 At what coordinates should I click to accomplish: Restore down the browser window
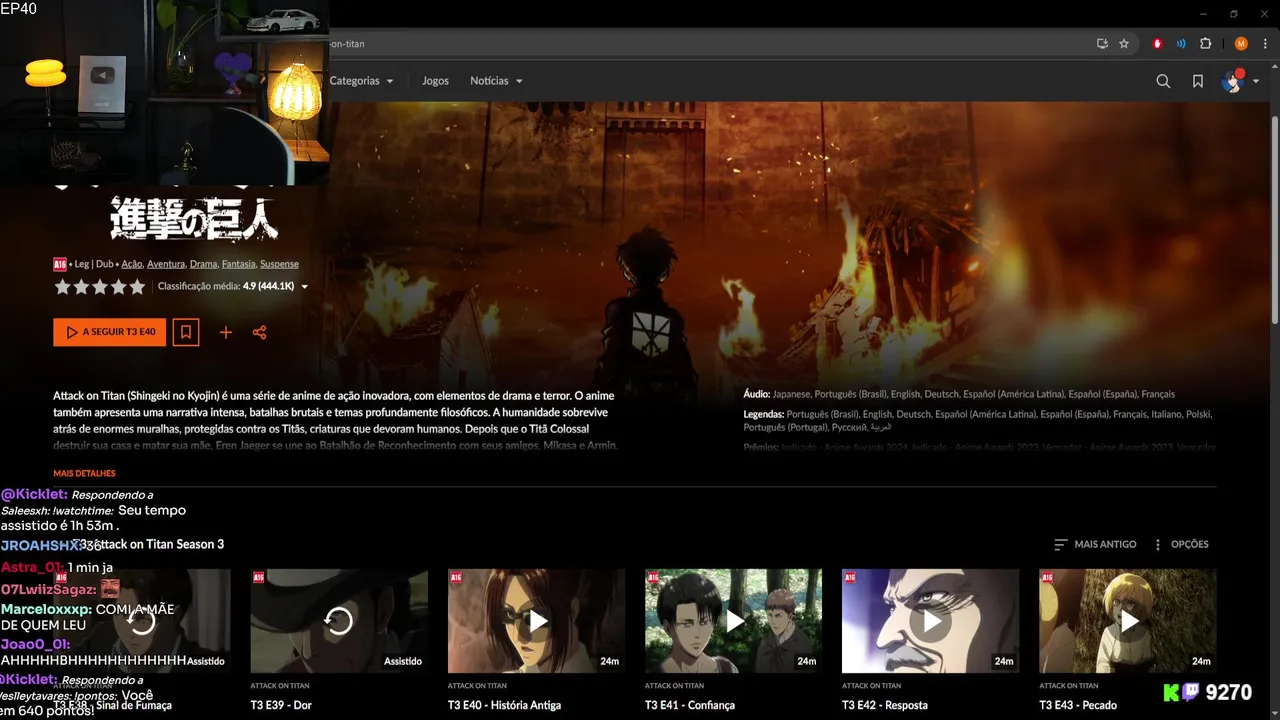coord(1234,14)
